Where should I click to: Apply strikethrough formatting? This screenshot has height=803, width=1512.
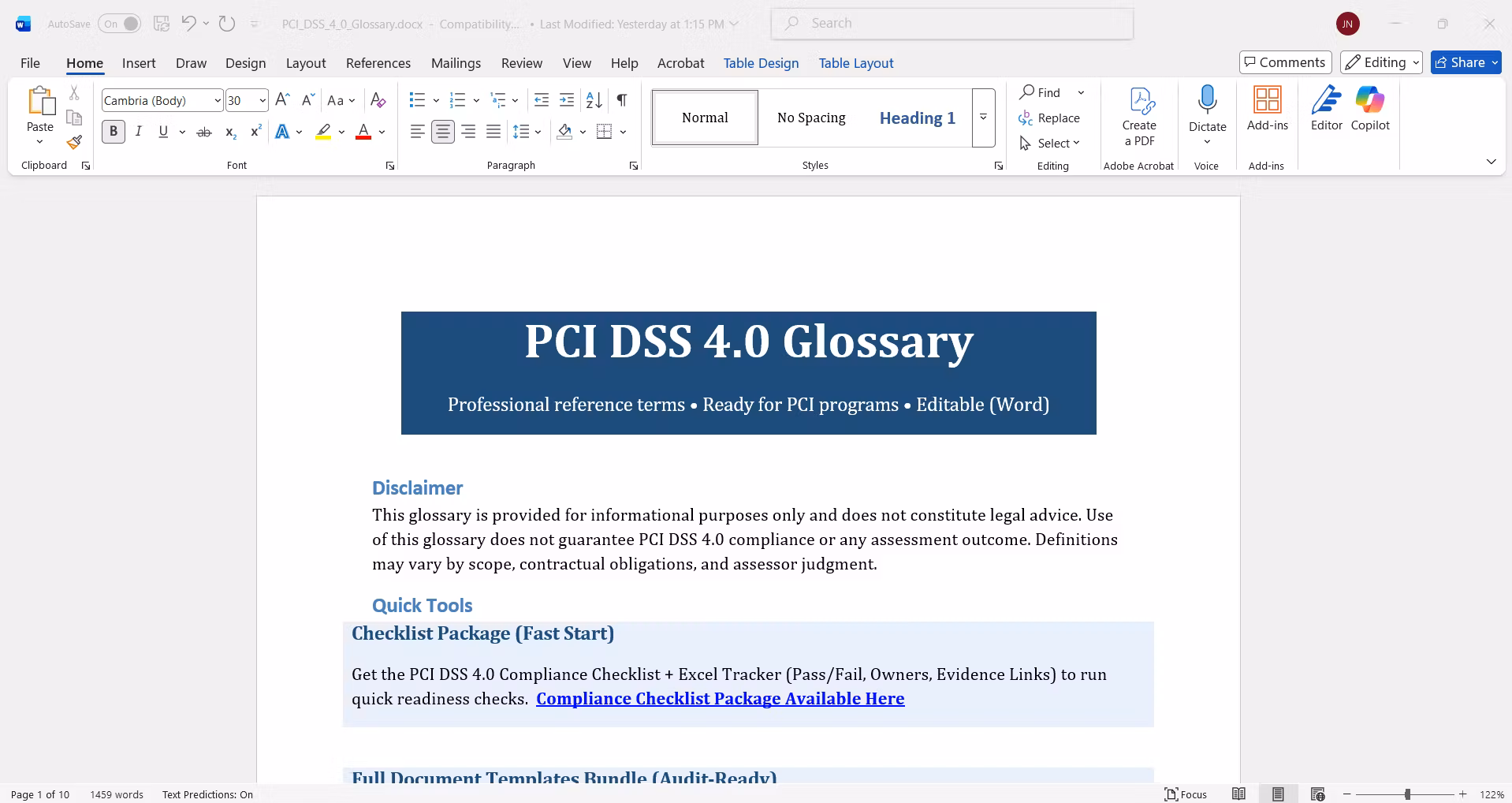tap(204, 132)
